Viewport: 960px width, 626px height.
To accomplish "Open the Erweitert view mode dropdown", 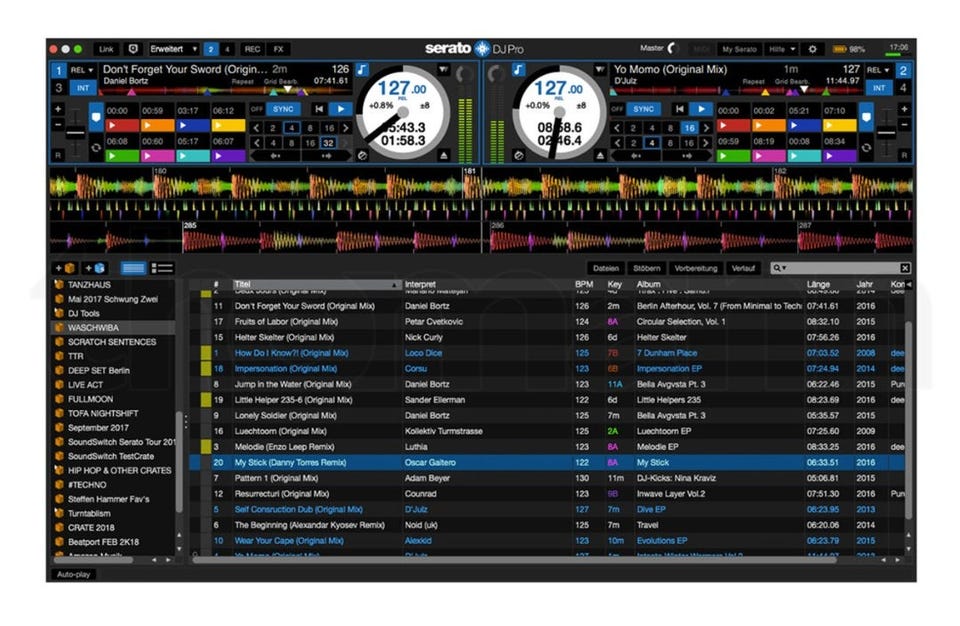I will pos(173,49).
